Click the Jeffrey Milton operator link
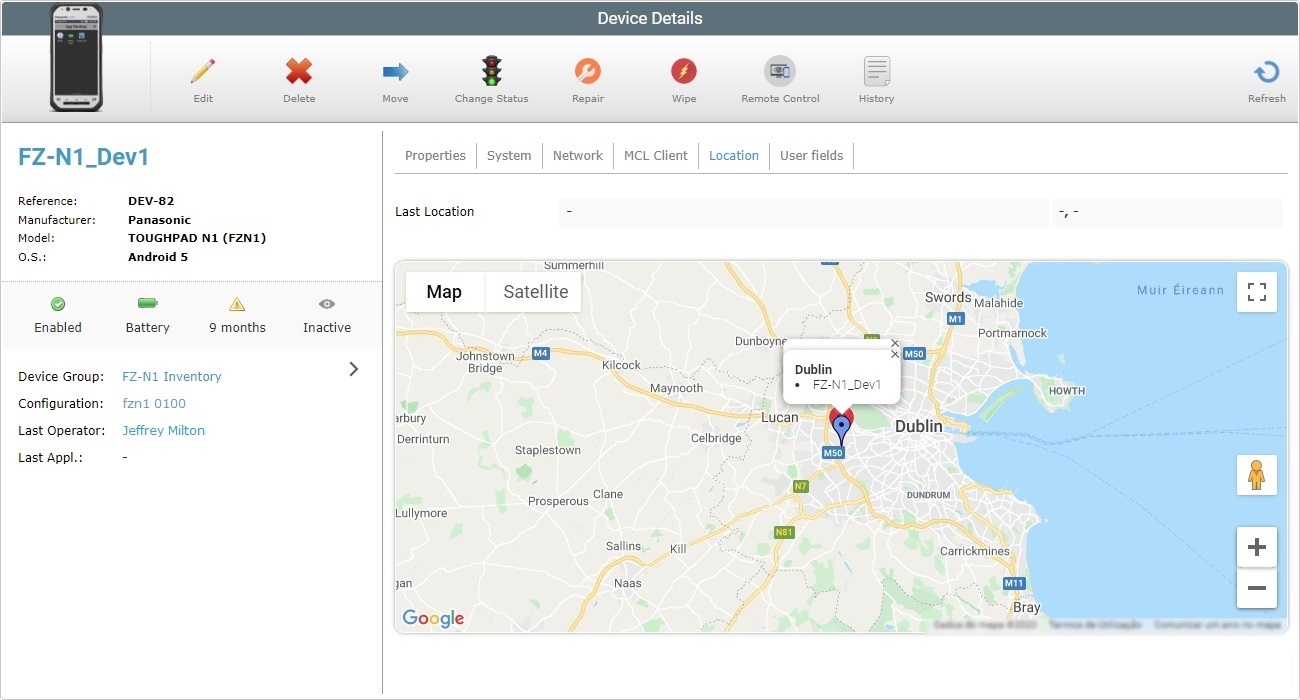Viewport: 1300px width, 700px height. [x=163, y=431]
